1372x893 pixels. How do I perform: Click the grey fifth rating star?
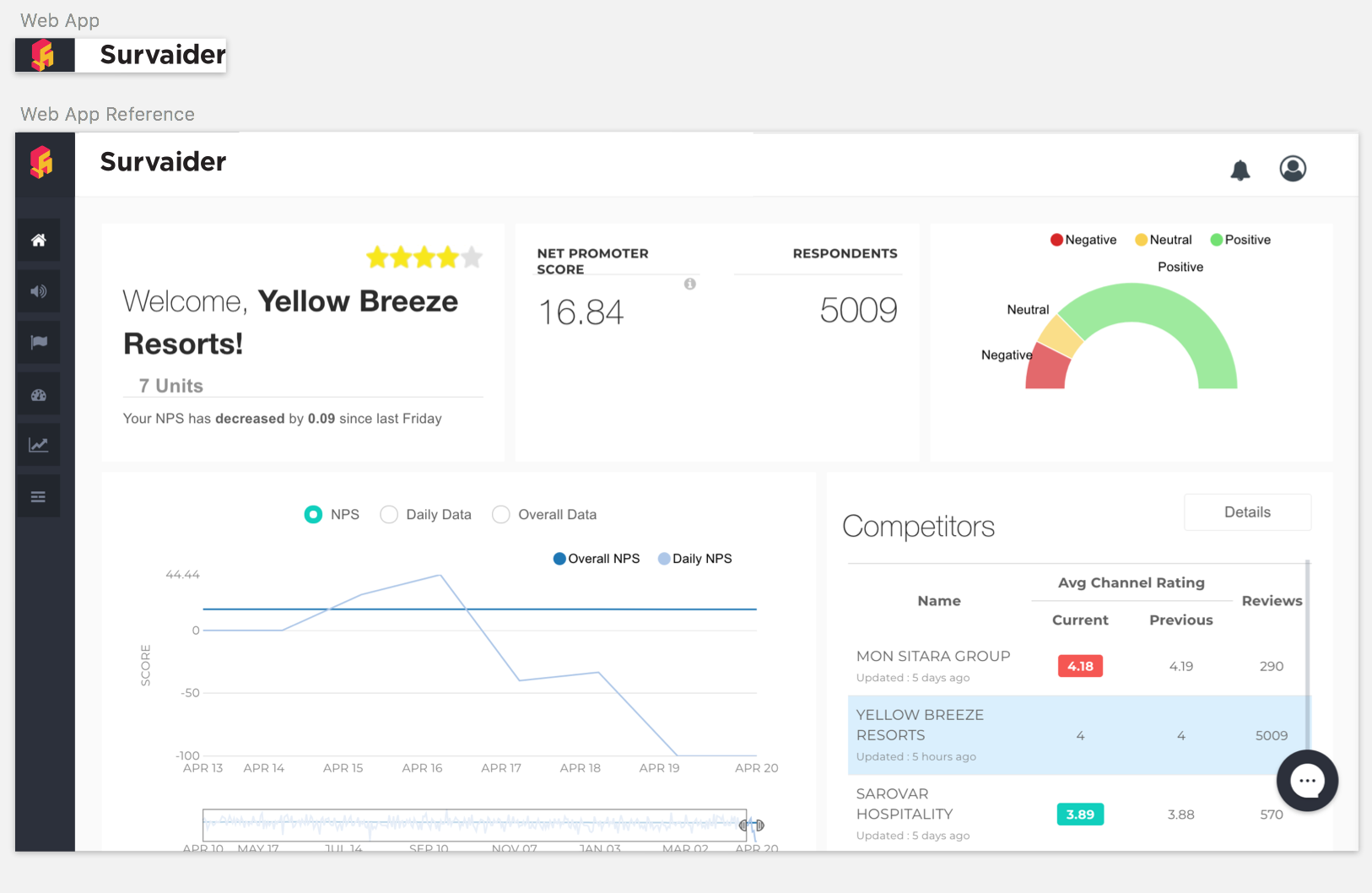point(472,257)
